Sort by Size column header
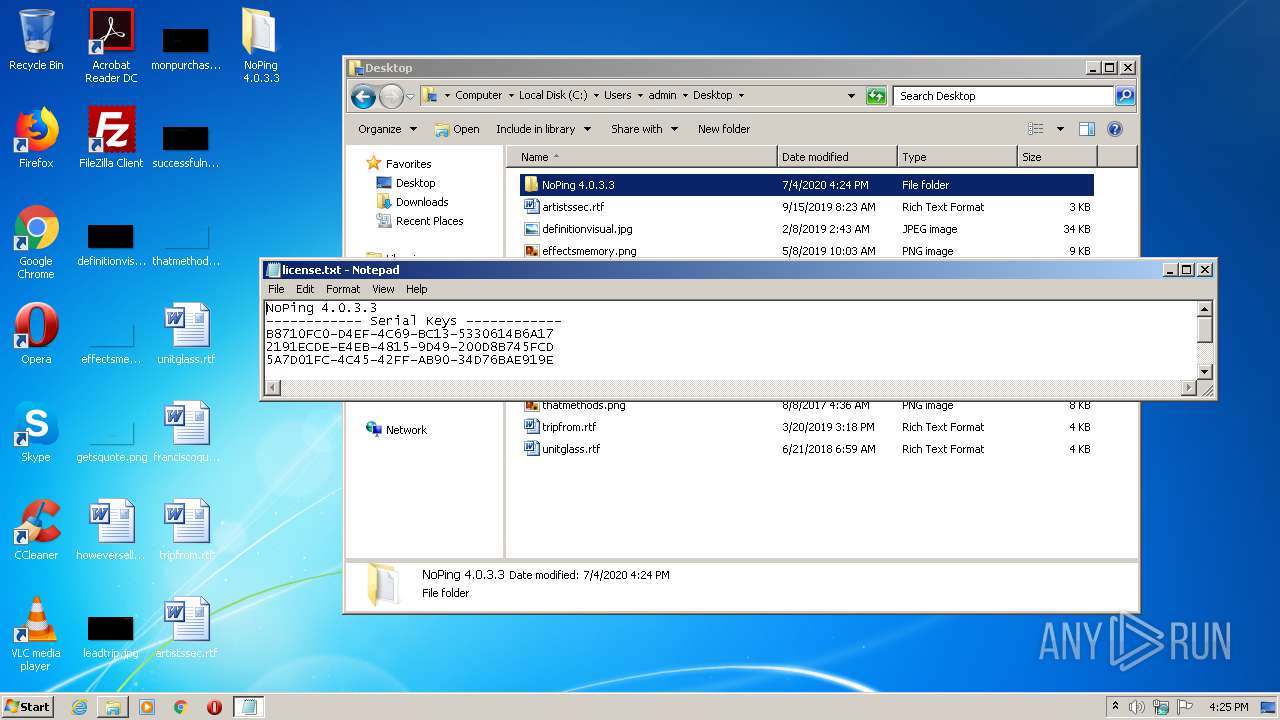1280x720 pixels. pos(1057,157)
